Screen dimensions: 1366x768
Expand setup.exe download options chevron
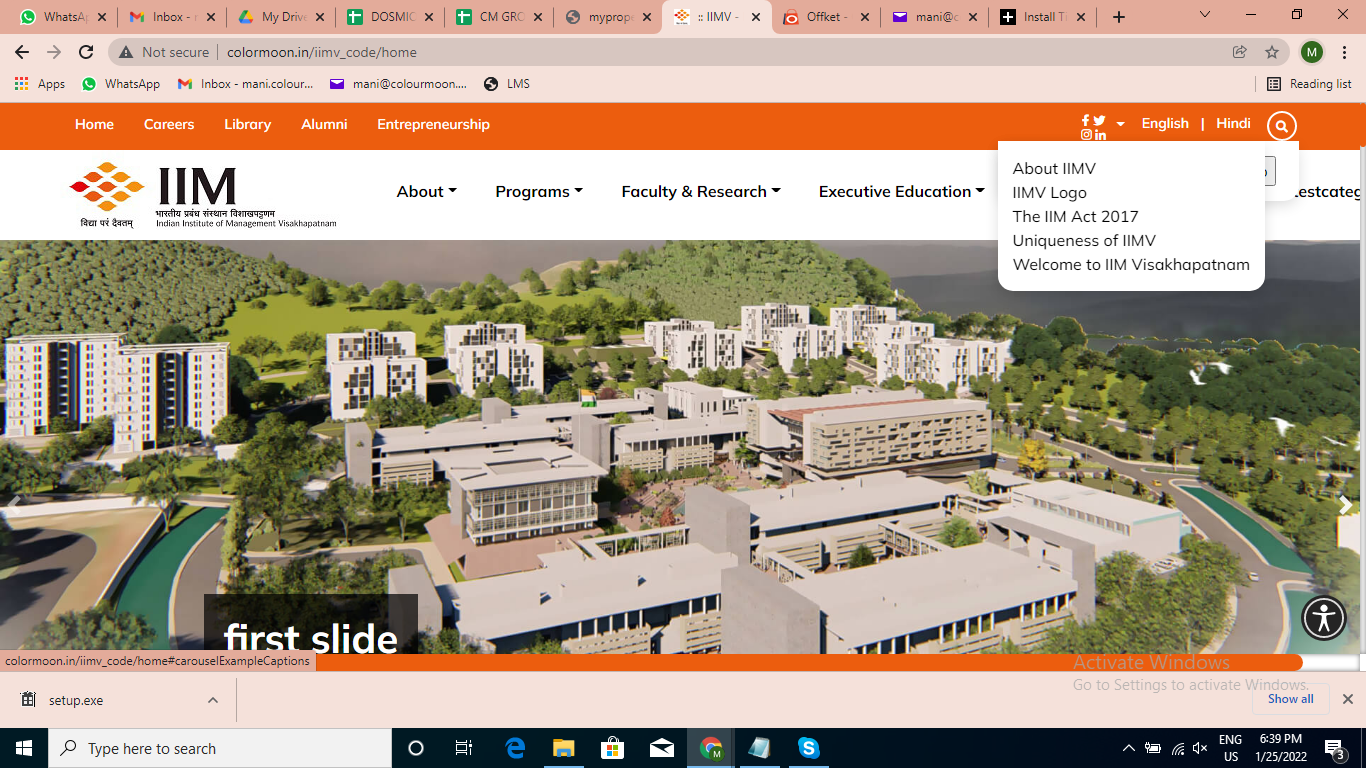point(213,700)
